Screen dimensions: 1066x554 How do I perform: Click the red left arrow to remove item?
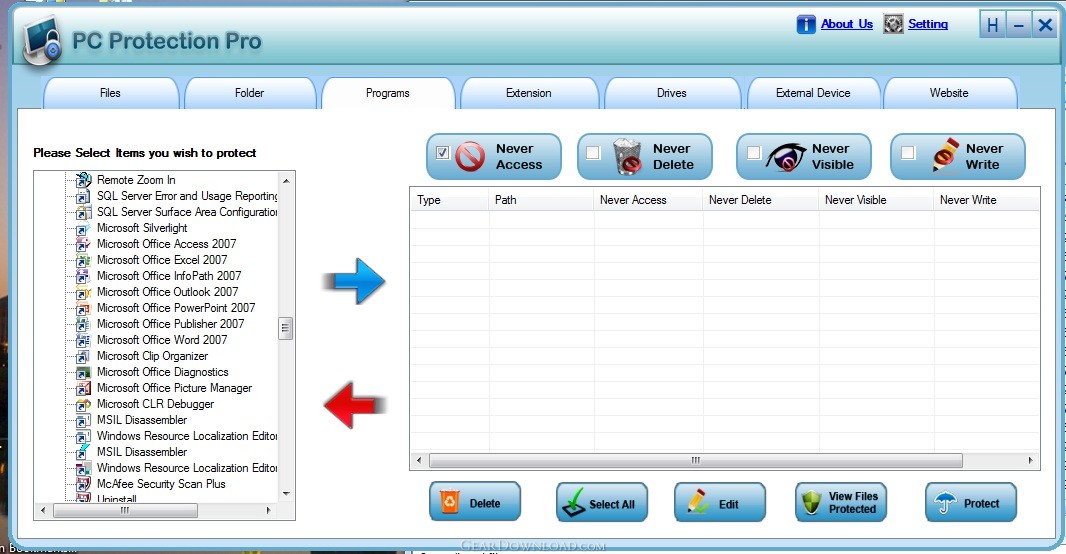354,405
